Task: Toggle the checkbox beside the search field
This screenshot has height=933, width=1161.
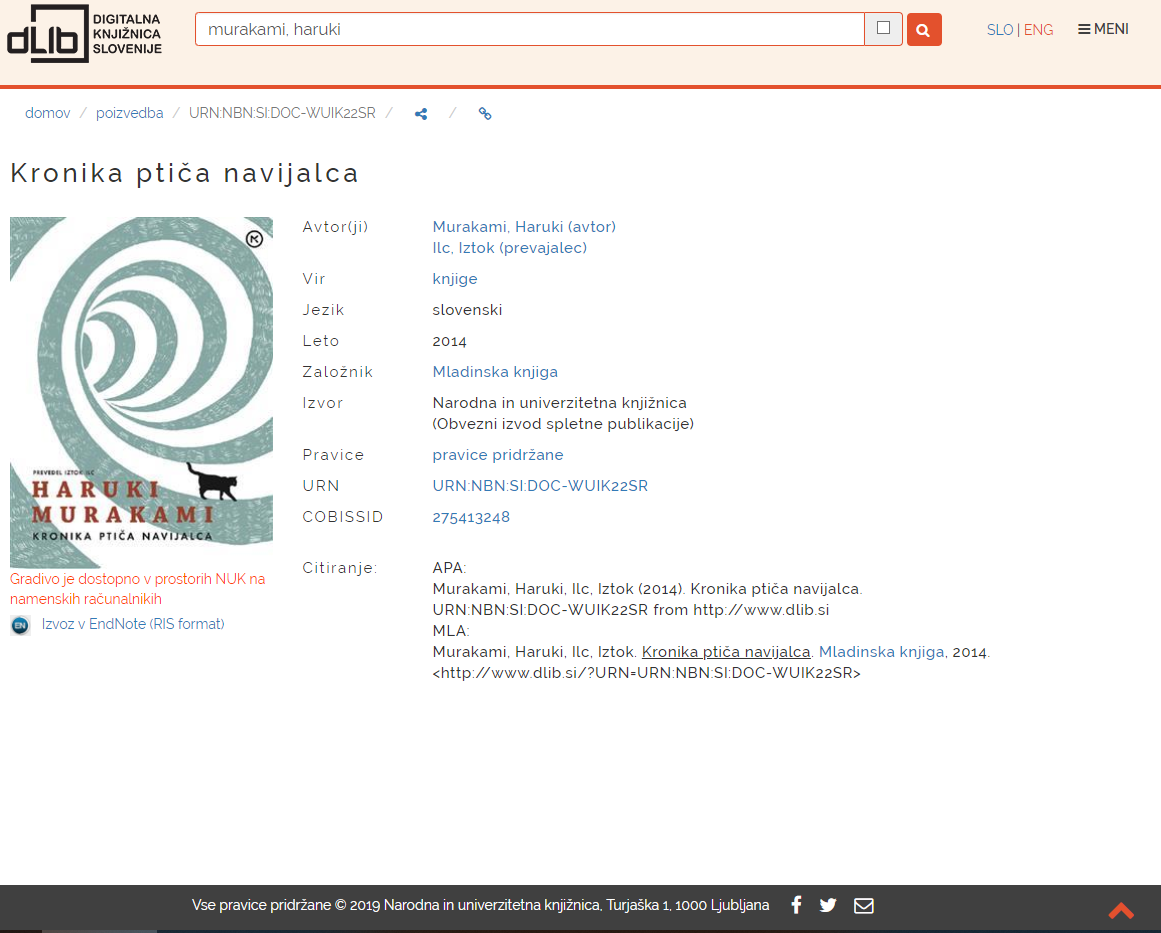Action: click(x=883, y=28)
